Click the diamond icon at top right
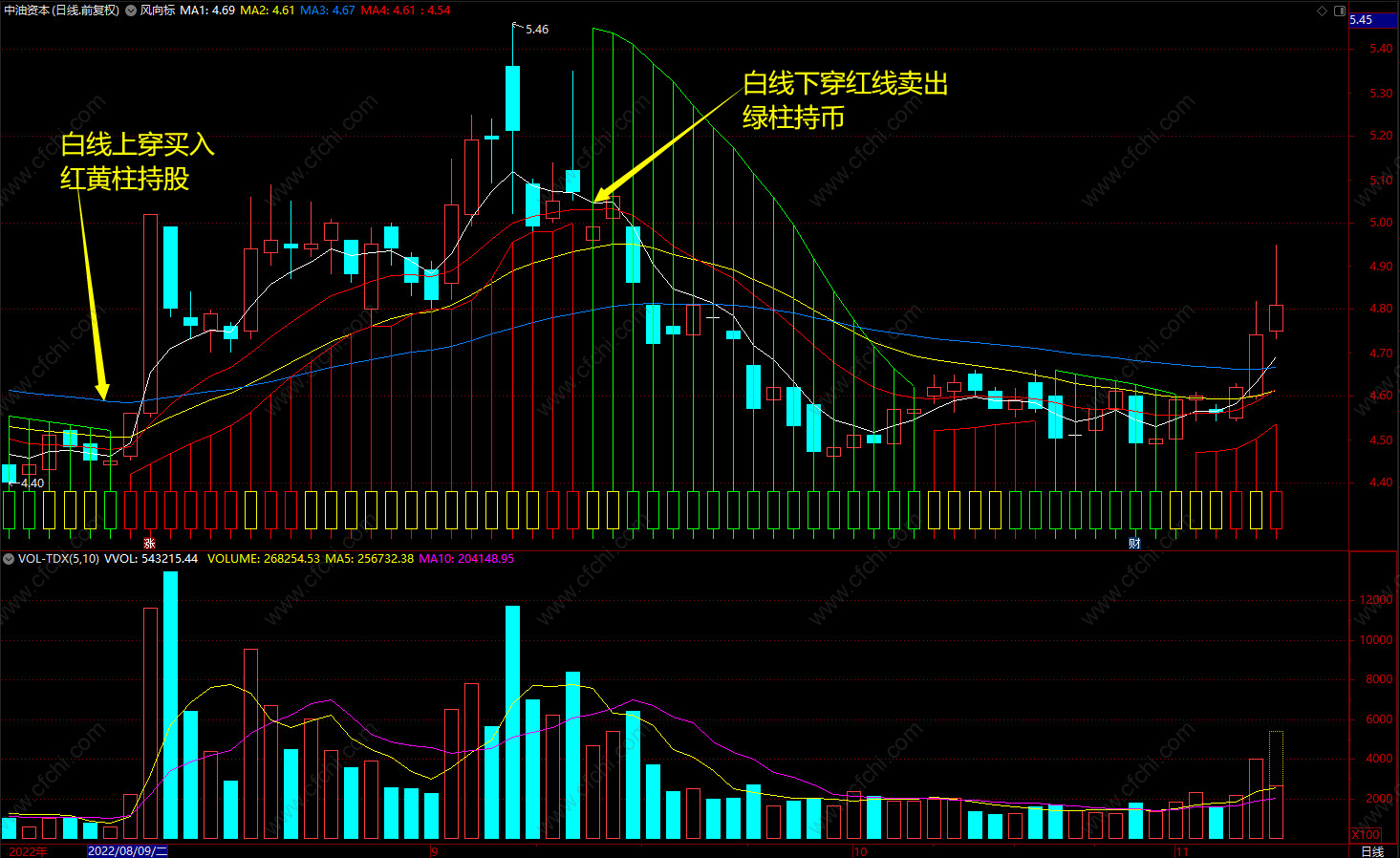 tap(1323, 11)
